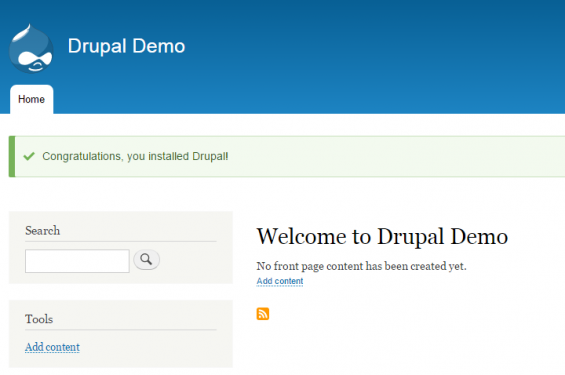Select No front page content text
This screenshot has width=565, height=375.
click(361, 266)
